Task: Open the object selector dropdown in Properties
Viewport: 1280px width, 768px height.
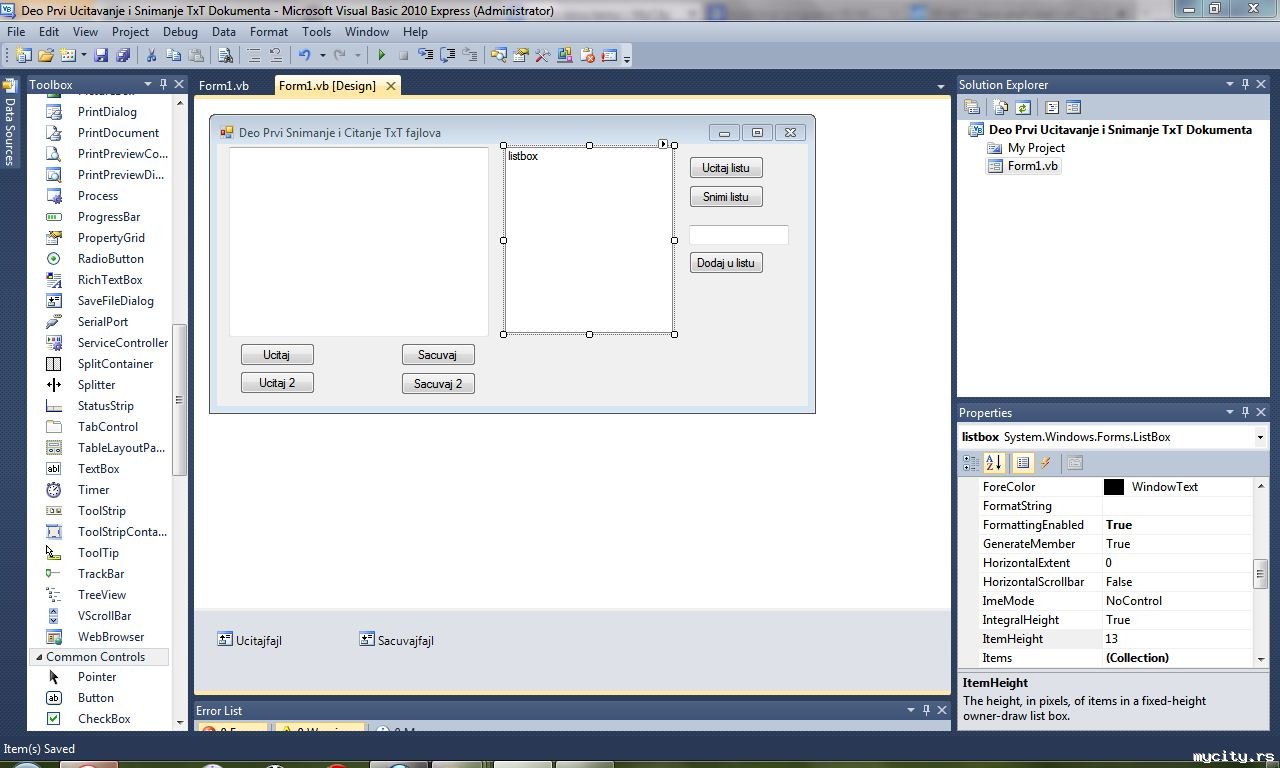Action: tap(1260, 437)
